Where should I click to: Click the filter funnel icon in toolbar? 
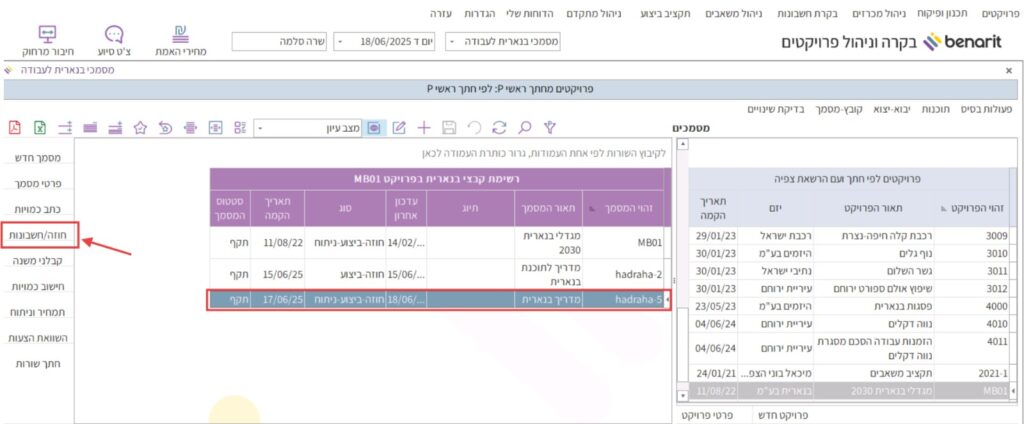(549, 128)
